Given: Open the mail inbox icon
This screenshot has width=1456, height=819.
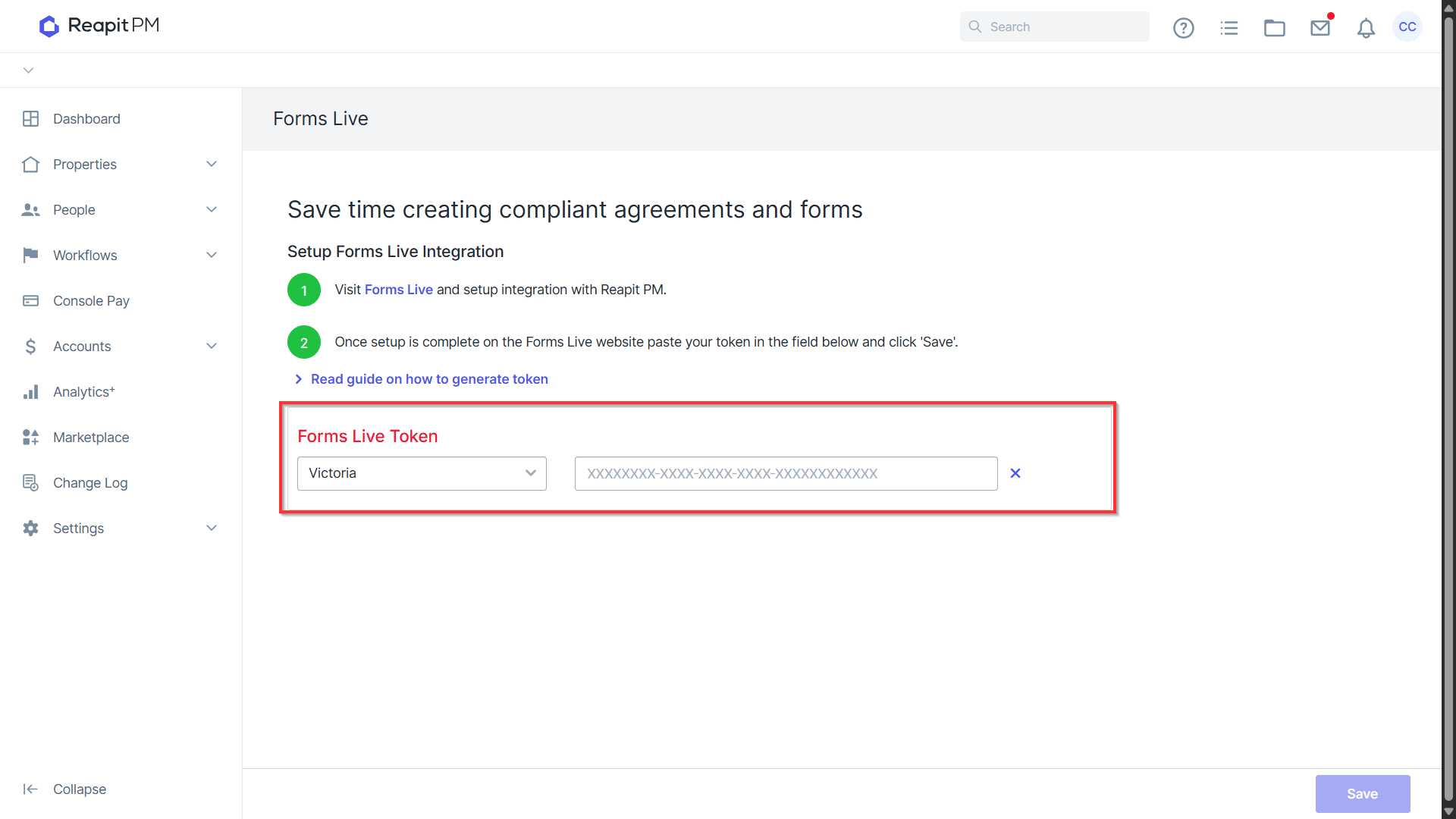Looking at the screenshot, I should 1320,28.
